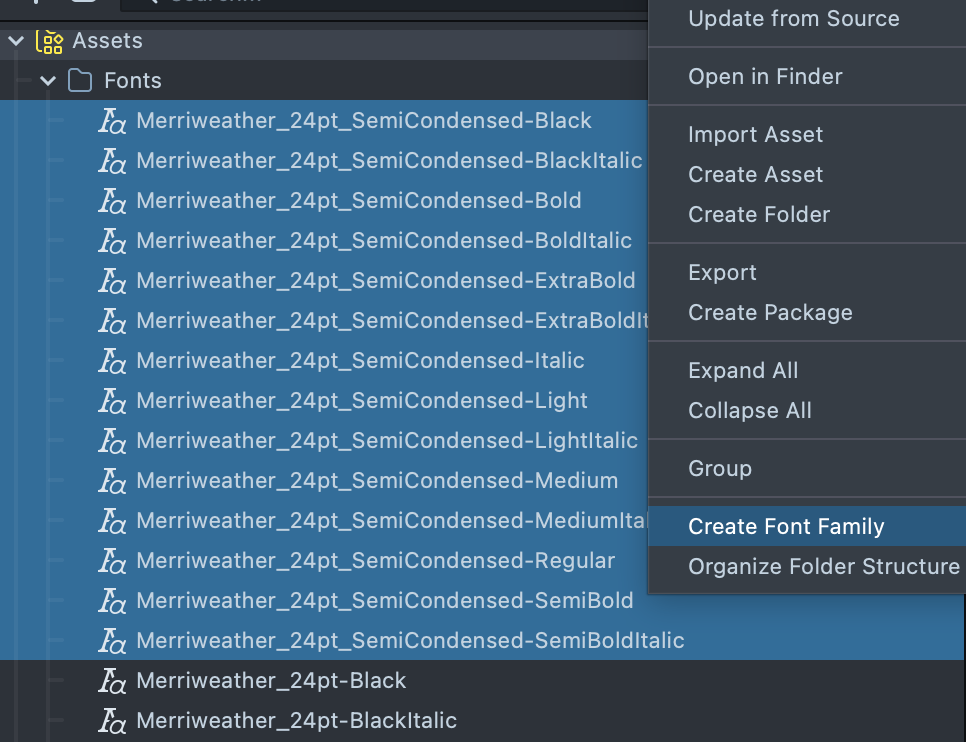
Task: Click font icon beside SemiCondensed-Bold asset
Action: (x=112, y=201)
